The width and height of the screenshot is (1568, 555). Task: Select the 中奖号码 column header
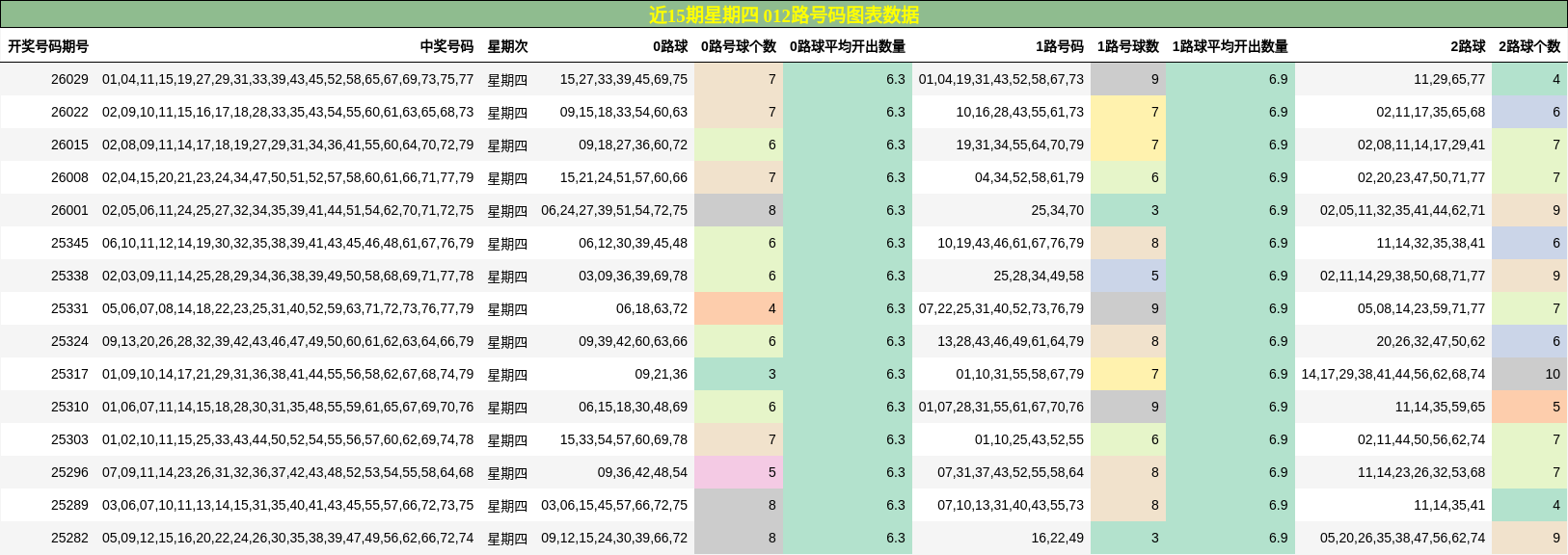point(446,46)
